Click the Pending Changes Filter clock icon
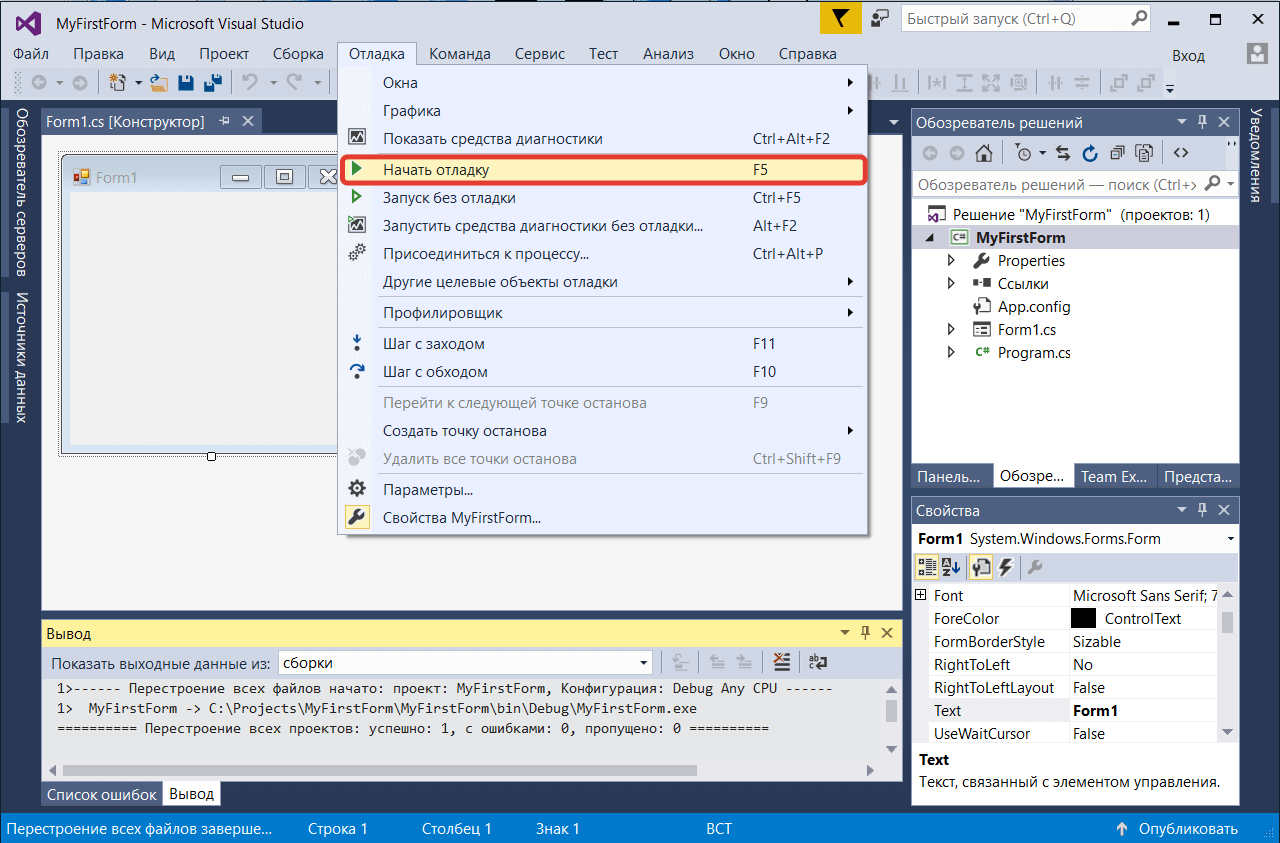This screenshot has height=843, width=1280. click(x=1023, y=153)
